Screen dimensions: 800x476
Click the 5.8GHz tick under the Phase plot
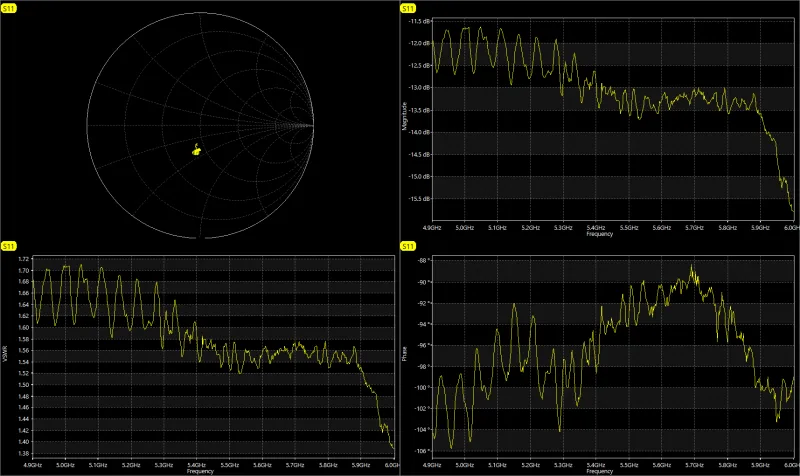(728, 465)
